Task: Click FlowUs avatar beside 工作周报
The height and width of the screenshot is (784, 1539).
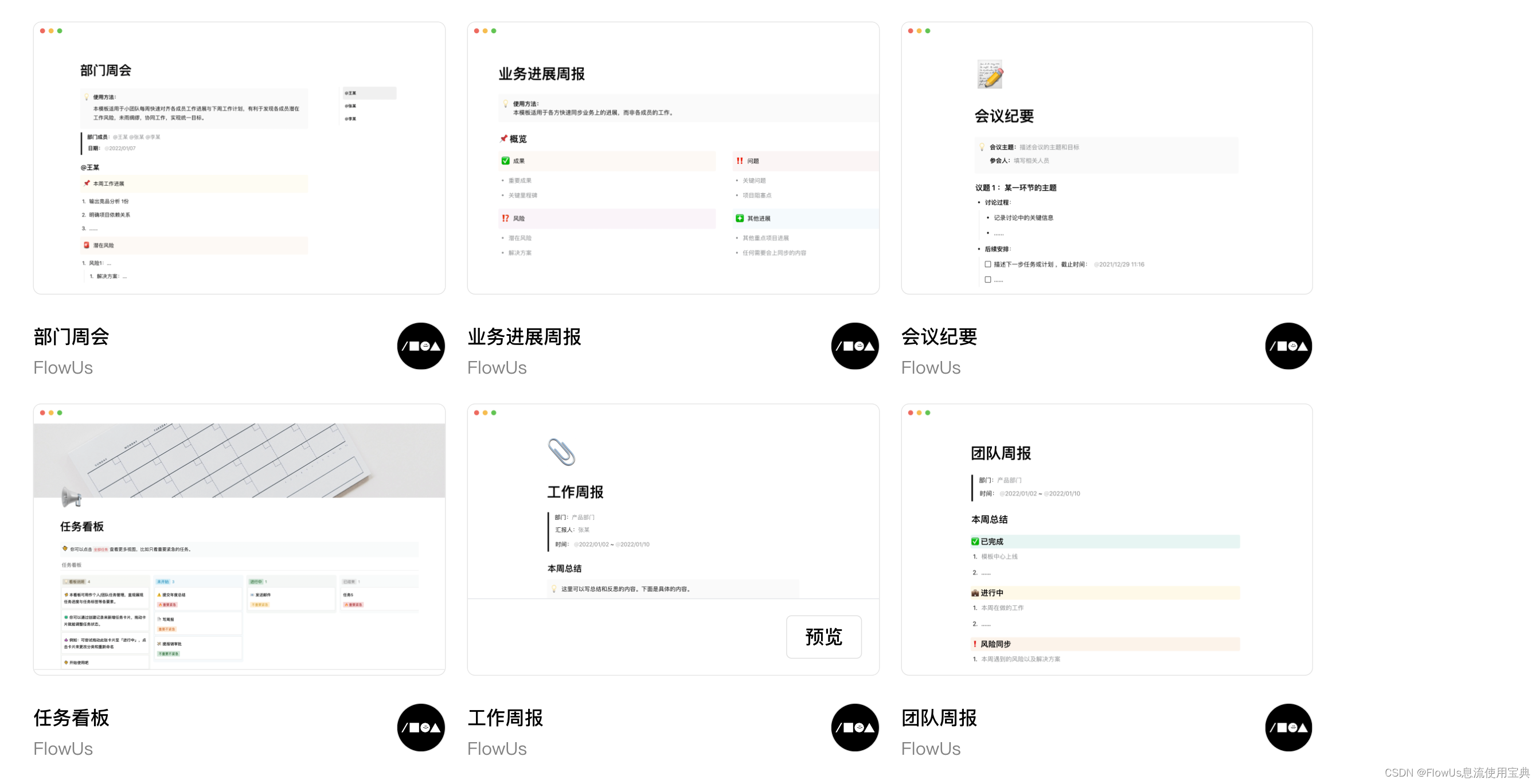Action: click(x=854, y=727)
